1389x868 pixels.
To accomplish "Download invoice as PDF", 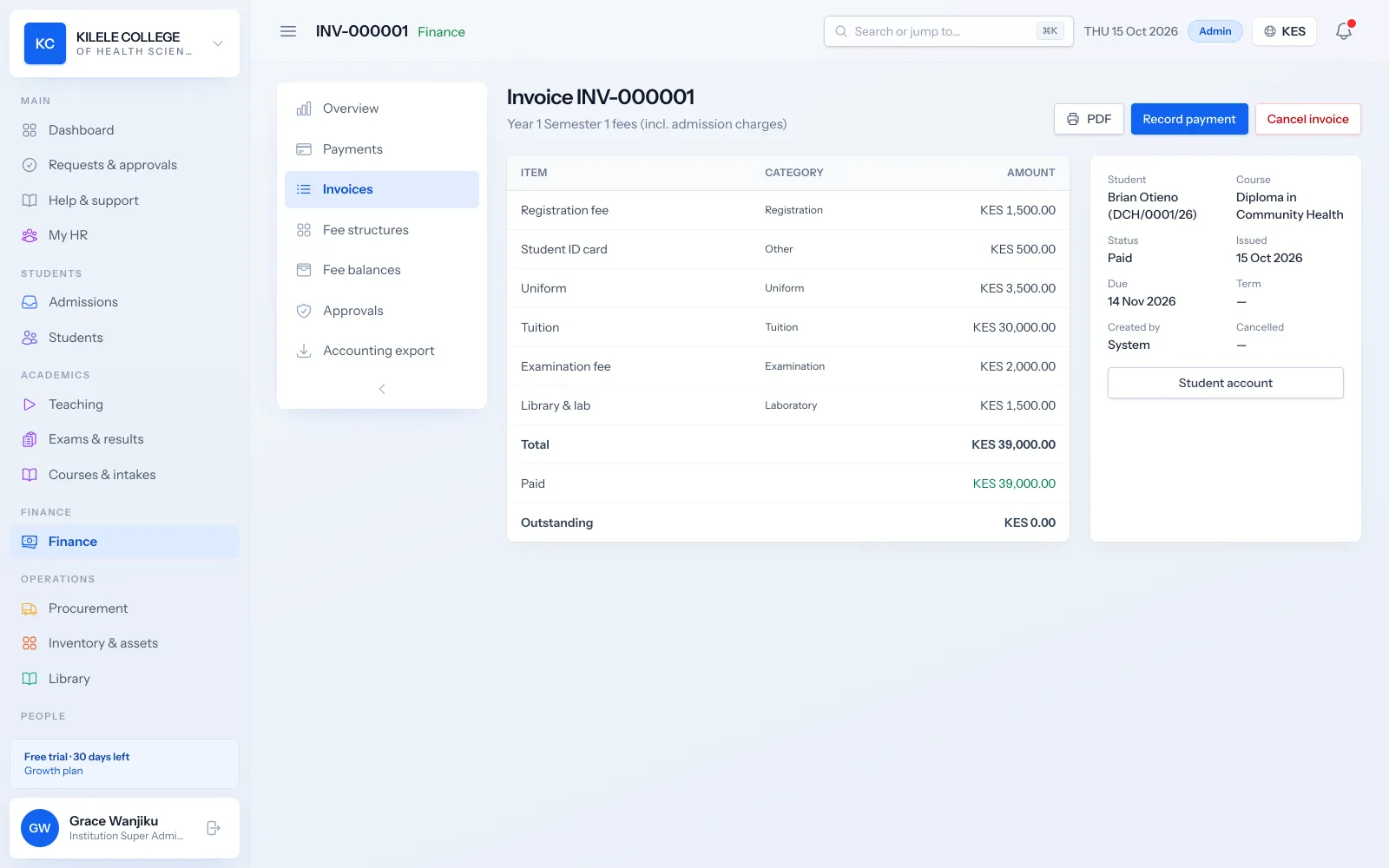I will [x=1089, y=119].
